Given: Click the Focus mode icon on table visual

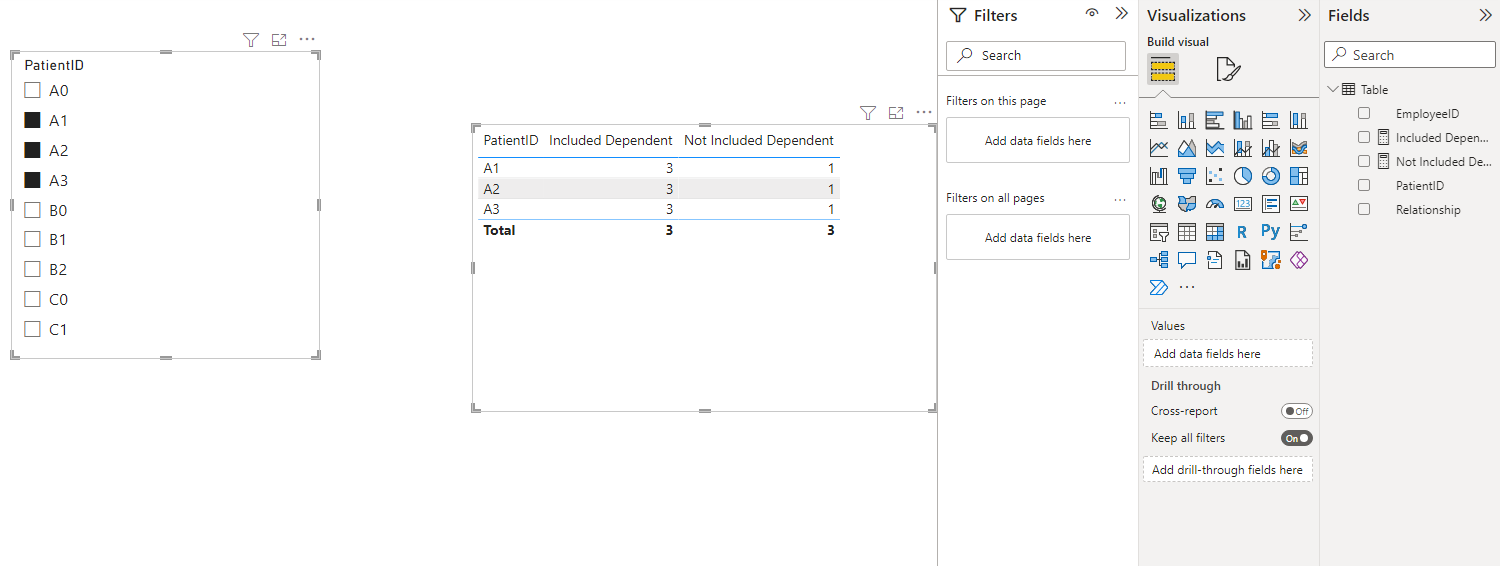Looking at the screenshot, I should 896,113.
